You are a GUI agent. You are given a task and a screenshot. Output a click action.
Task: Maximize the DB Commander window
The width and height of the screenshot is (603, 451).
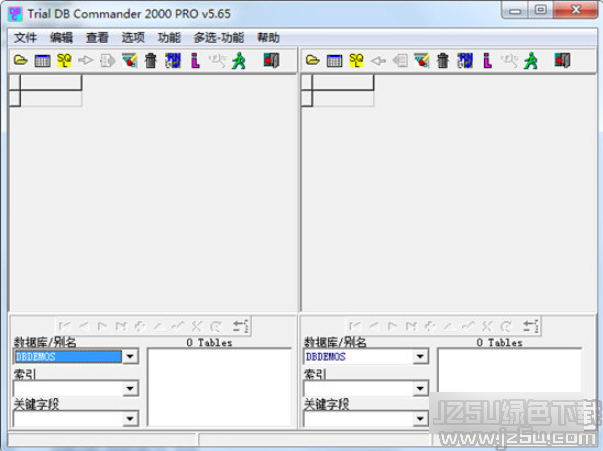pos(541,10)
